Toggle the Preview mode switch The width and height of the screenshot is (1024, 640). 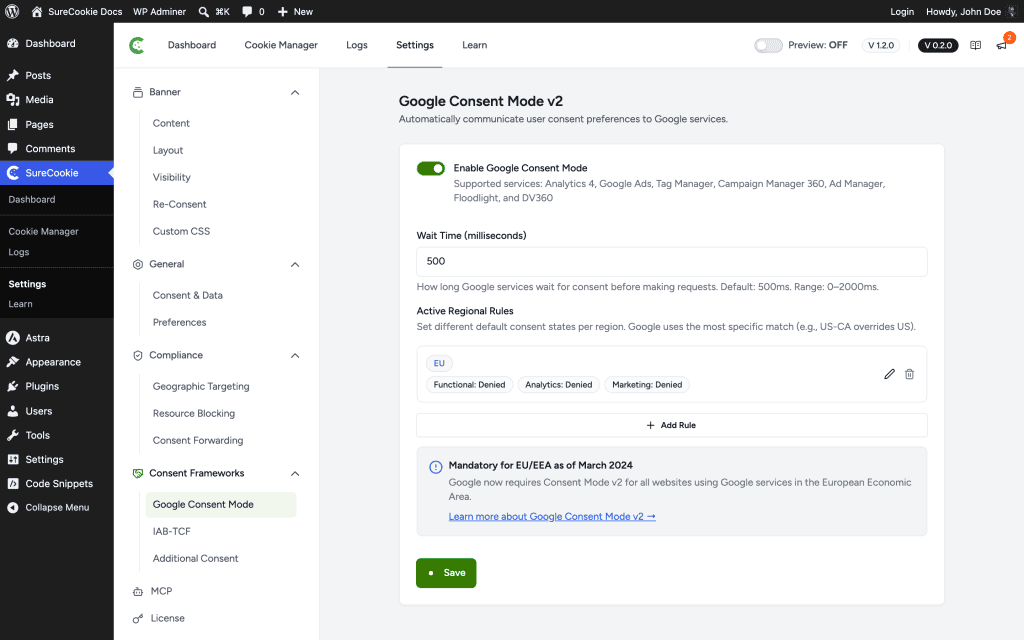click(x=768, y=45)
